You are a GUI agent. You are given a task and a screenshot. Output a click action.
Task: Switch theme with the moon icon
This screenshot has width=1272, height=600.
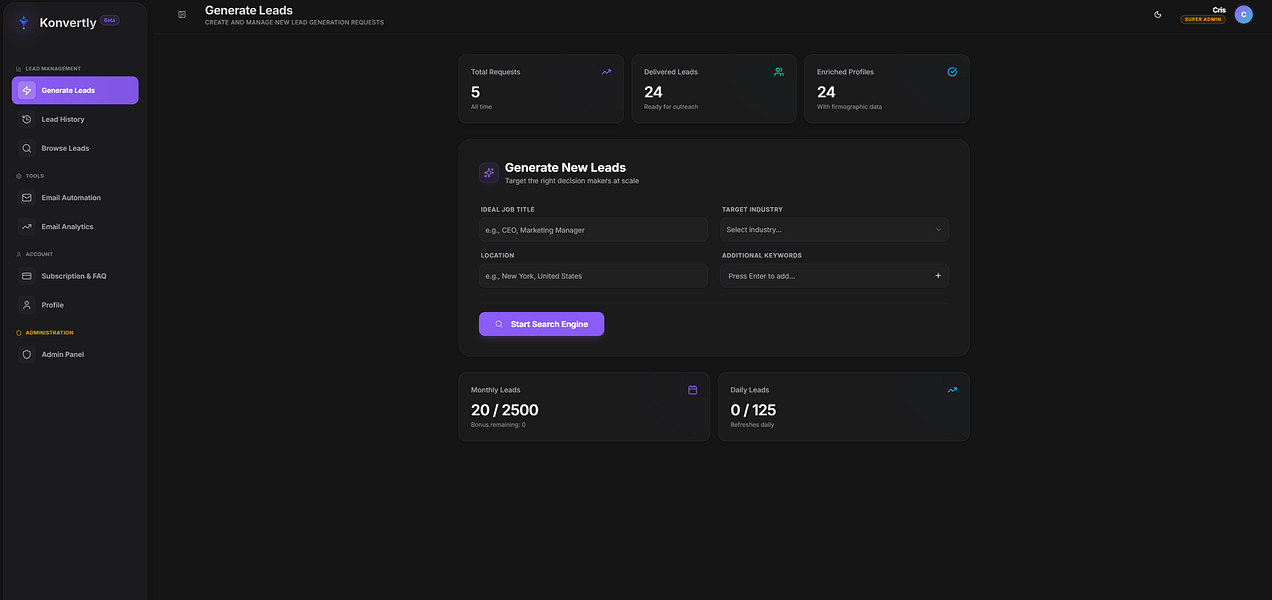(1158, 14)
